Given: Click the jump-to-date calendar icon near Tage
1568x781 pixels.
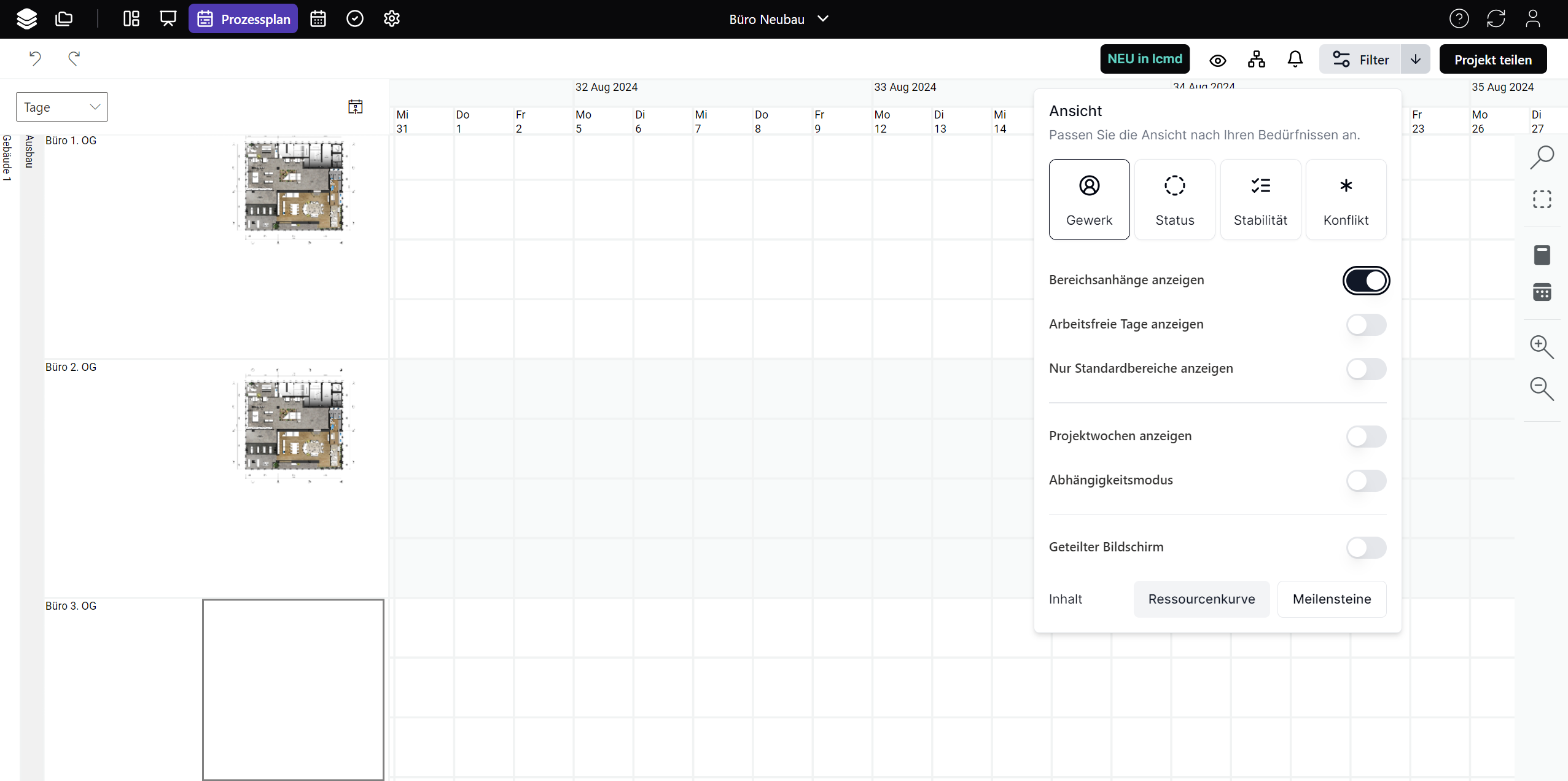Looking at the screenshot, I should pos(355,107).
